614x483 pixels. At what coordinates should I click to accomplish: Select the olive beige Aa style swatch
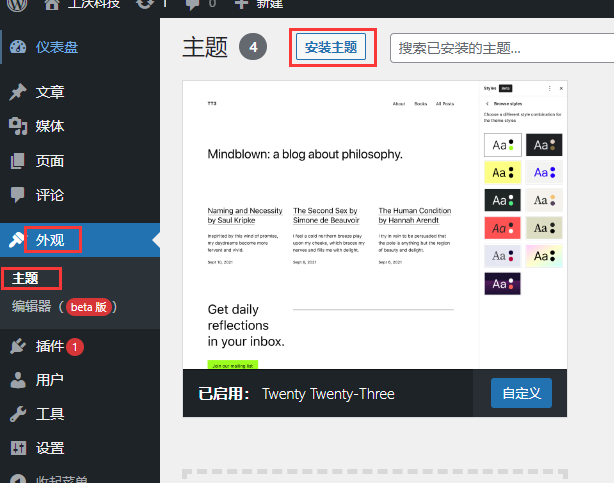544,228
